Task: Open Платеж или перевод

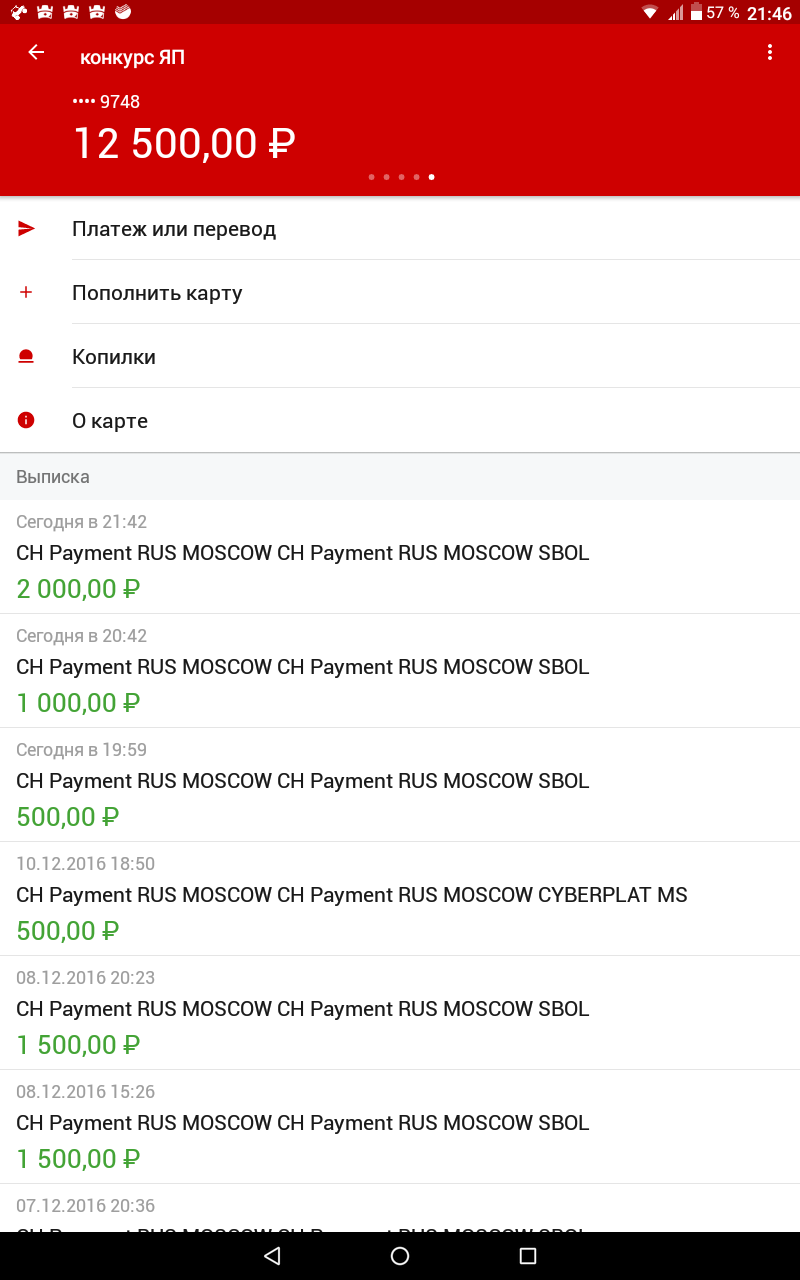Action: coord(400,229)
